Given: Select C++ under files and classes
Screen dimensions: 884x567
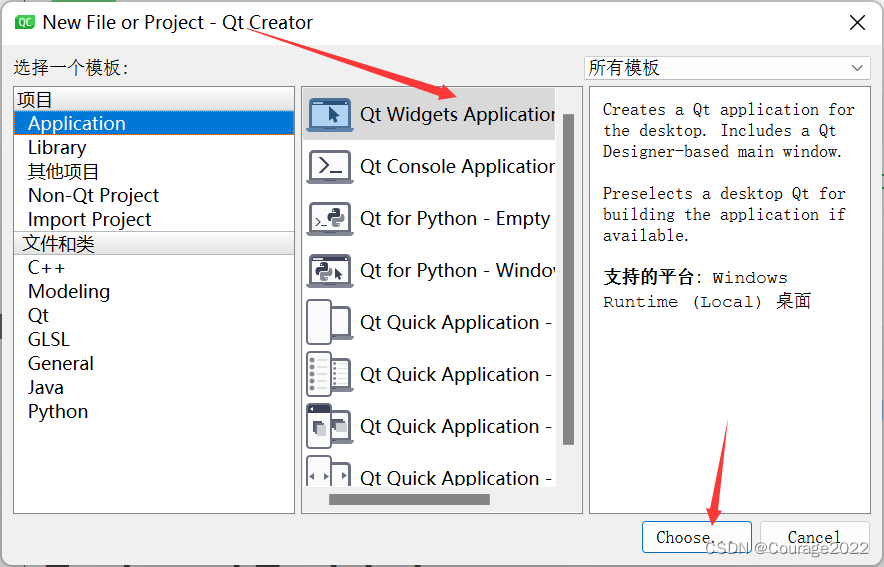Looking at the screenshot, I should [x=154, y=268].
